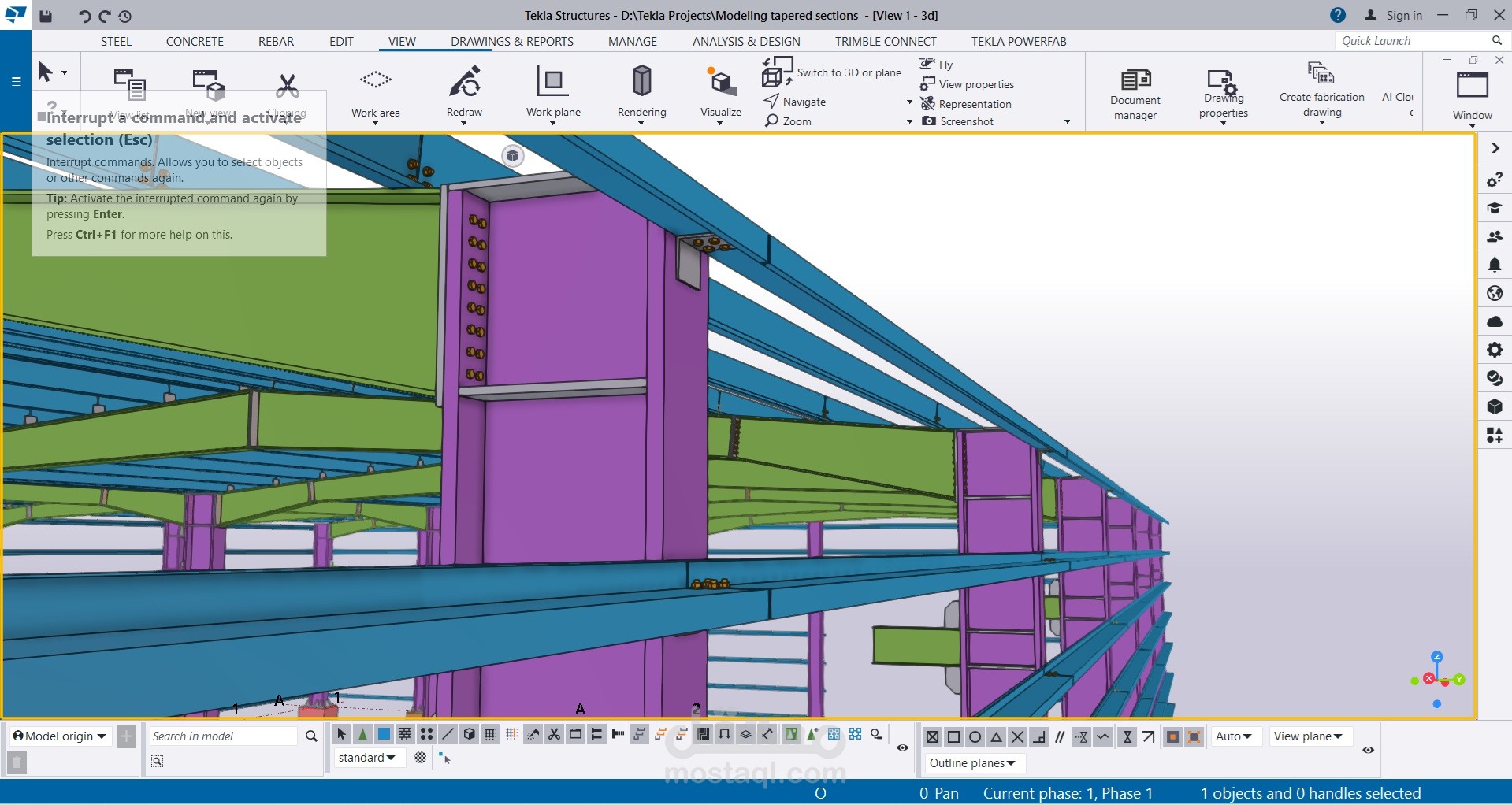Image resolution: width=1512 pixels, height=805 pixels.
Task: Open the graduation cap tutorials icon
Action: coord(1495,208)
